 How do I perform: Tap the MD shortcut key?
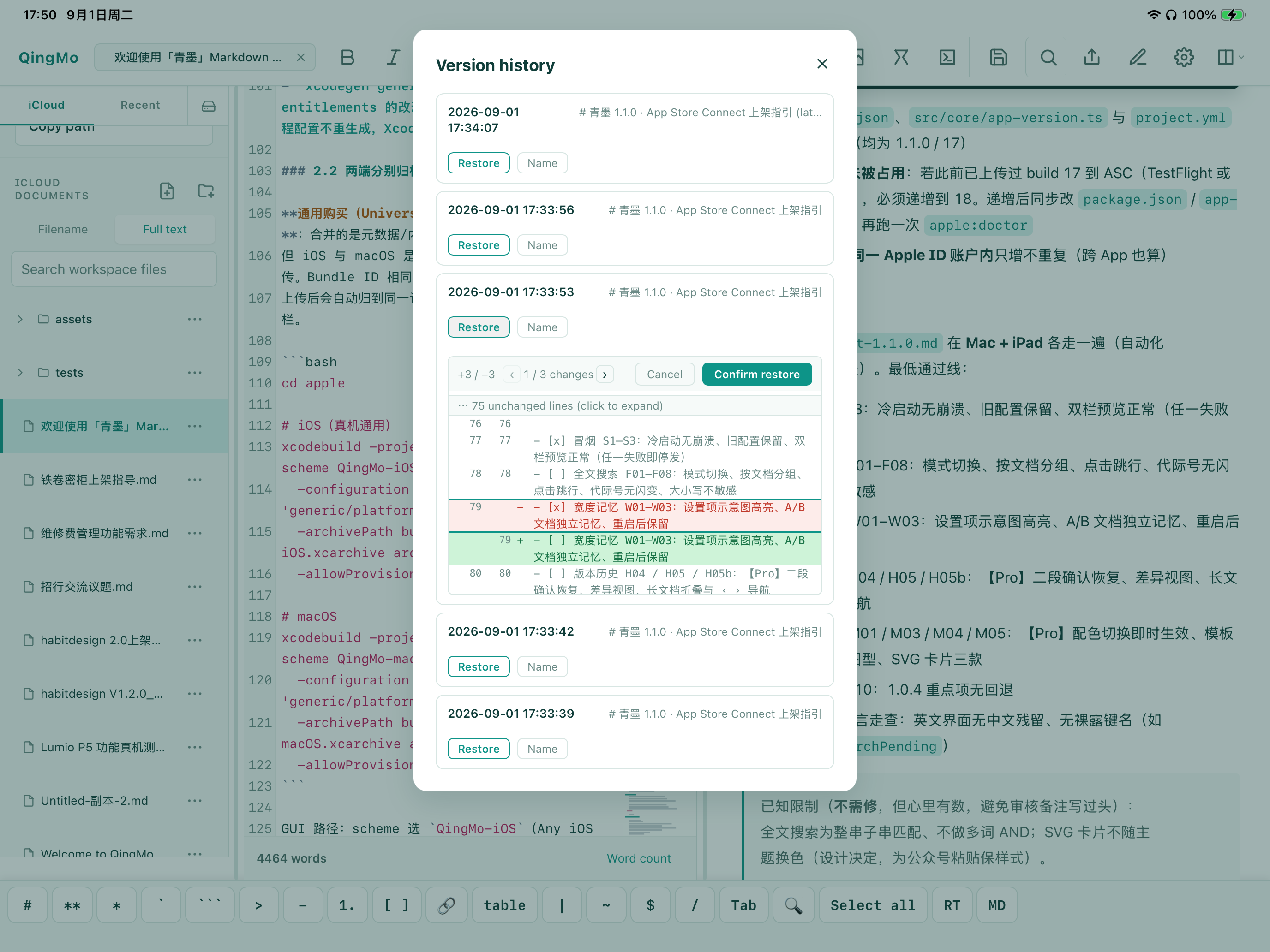click(997, 905)
